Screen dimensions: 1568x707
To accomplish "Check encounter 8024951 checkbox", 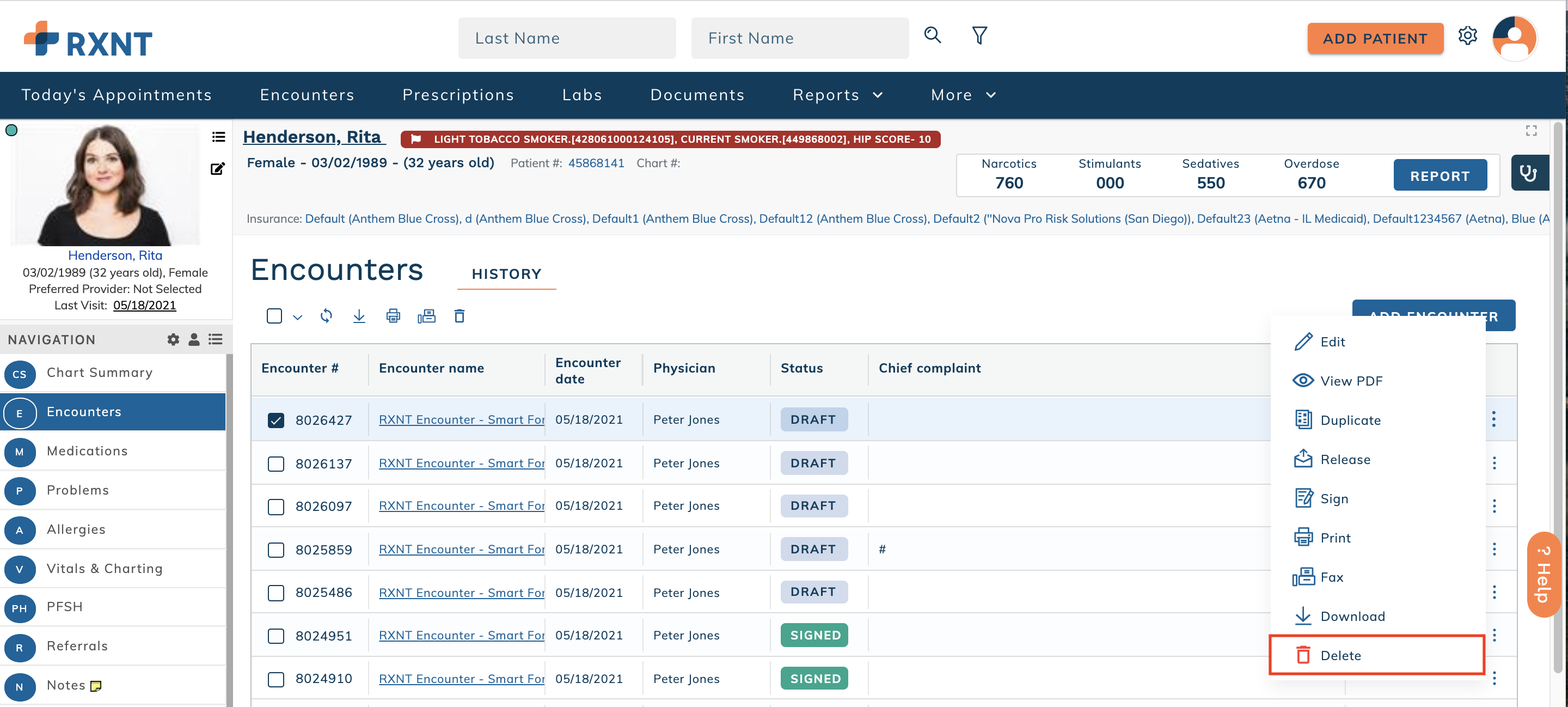I will [275, 636].
